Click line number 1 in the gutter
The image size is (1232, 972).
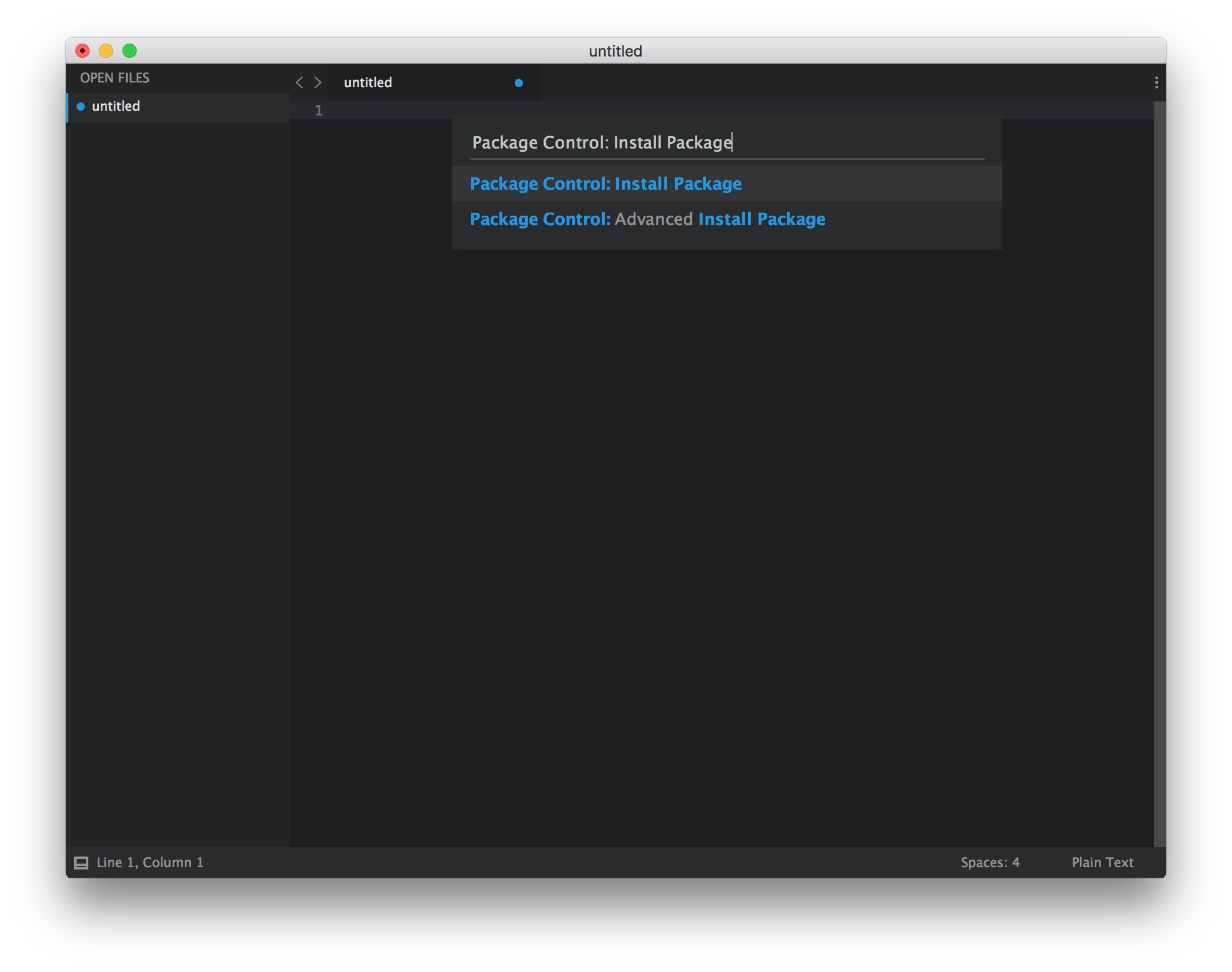click(x=318, y=110)
